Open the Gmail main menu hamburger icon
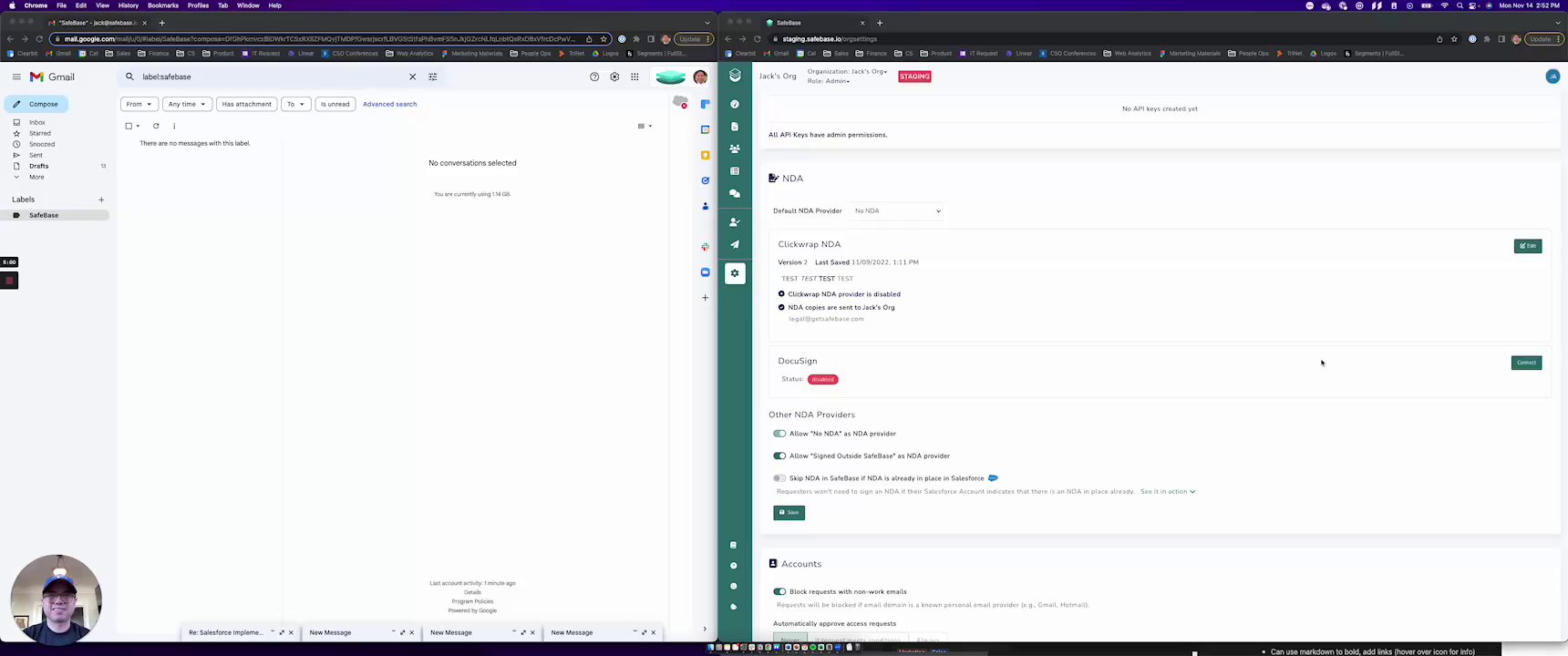The image size is (1568, 656). [x=16, y=77]
